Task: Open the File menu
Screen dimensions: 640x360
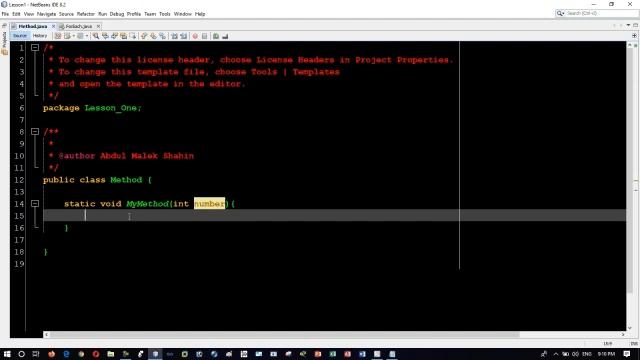Action: coord(5,14)
